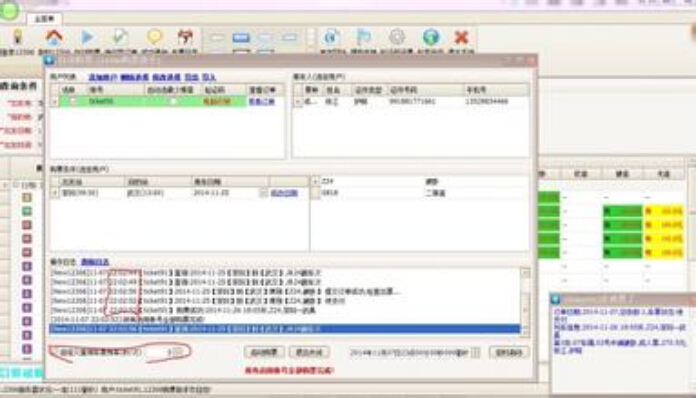Image resolution: width=698 pixels, height=398 pixels.
Task: Toggle the checkbox in the green account row
Action: coord(73,102)
